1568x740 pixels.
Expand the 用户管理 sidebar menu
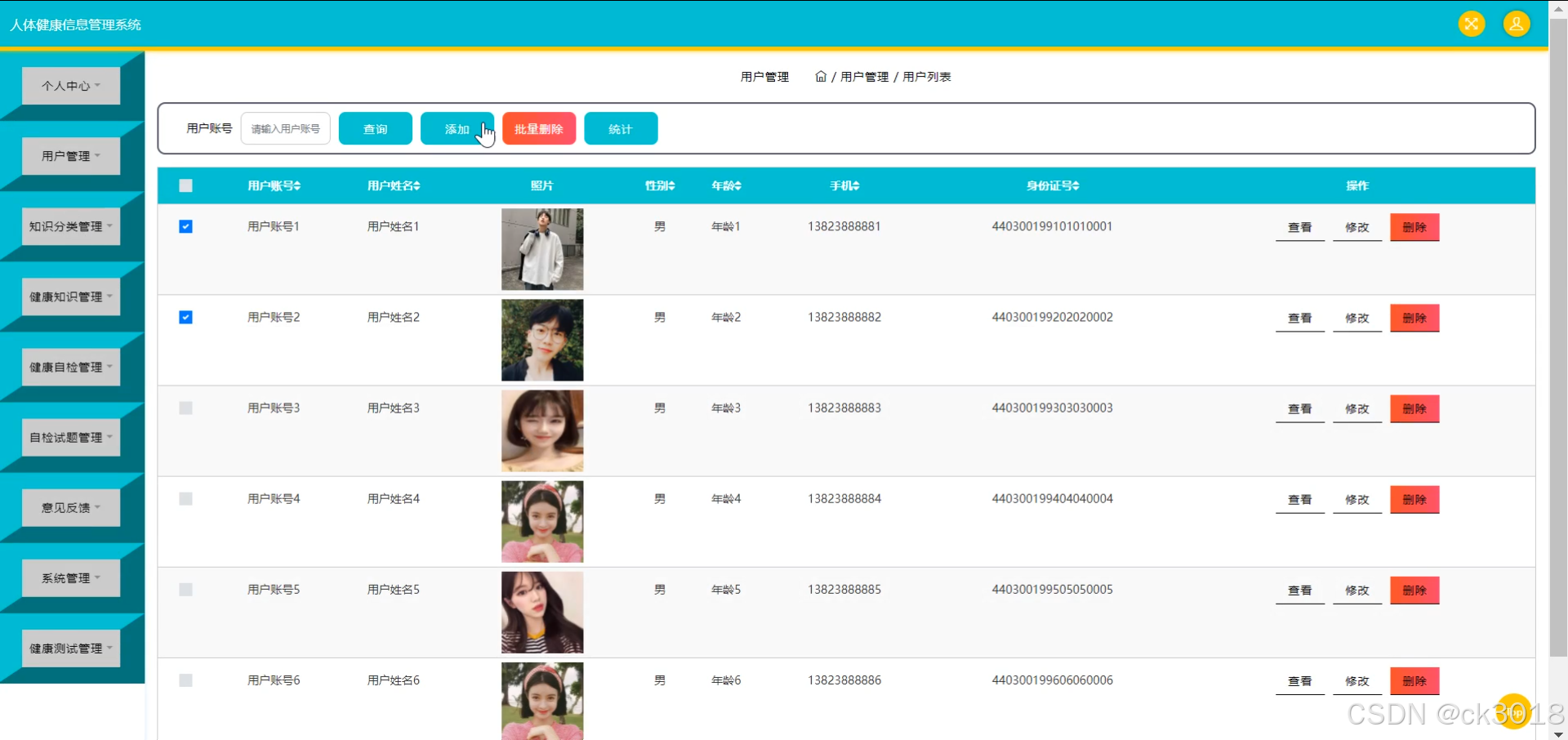[71, 156]
